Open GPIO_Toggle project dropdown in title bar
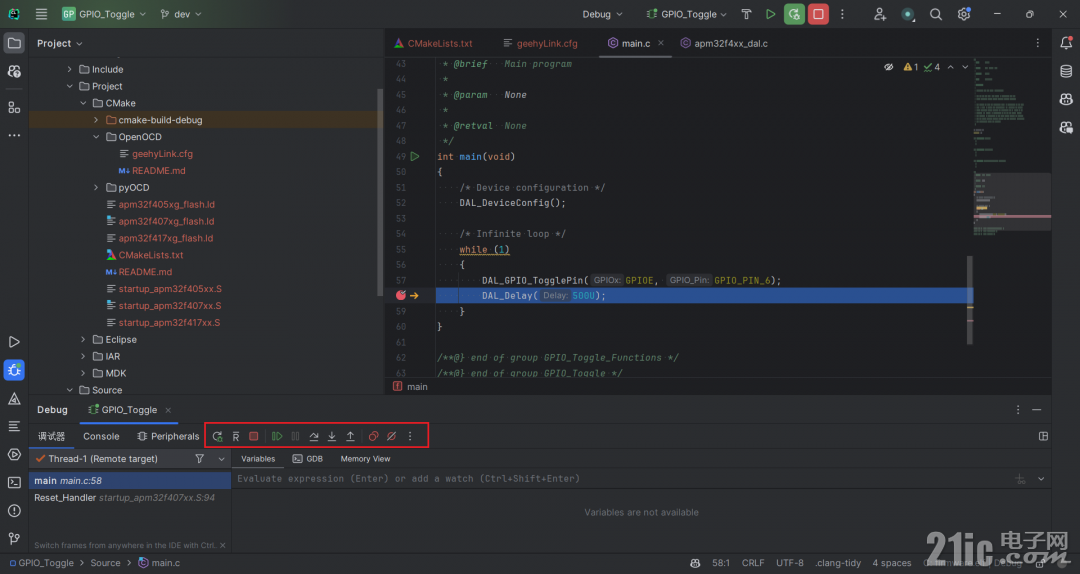The height and width of the screenshot is (574, 1080). (x=103, y=14)
